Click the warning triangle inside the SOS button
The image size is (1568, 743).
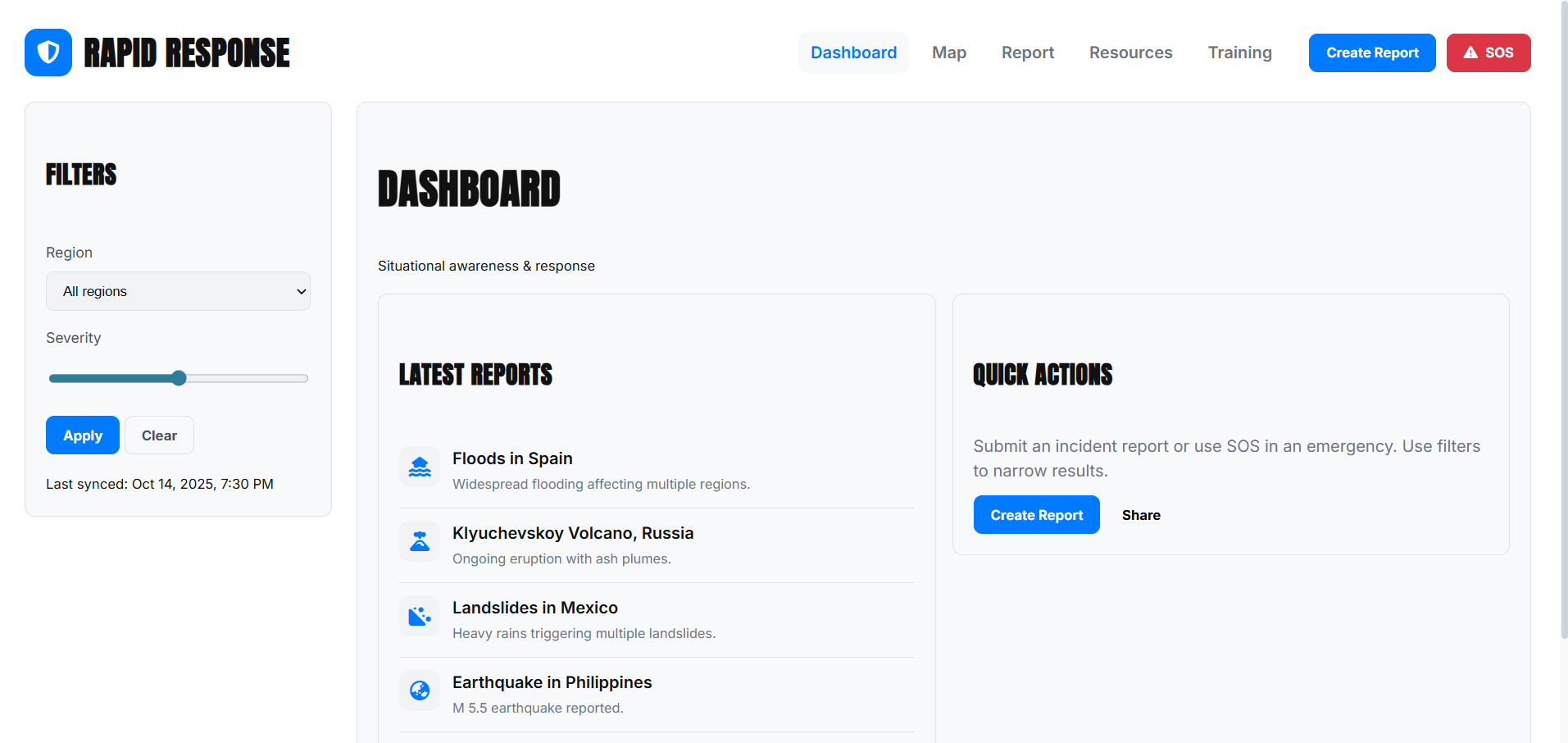click(1470, 52)
